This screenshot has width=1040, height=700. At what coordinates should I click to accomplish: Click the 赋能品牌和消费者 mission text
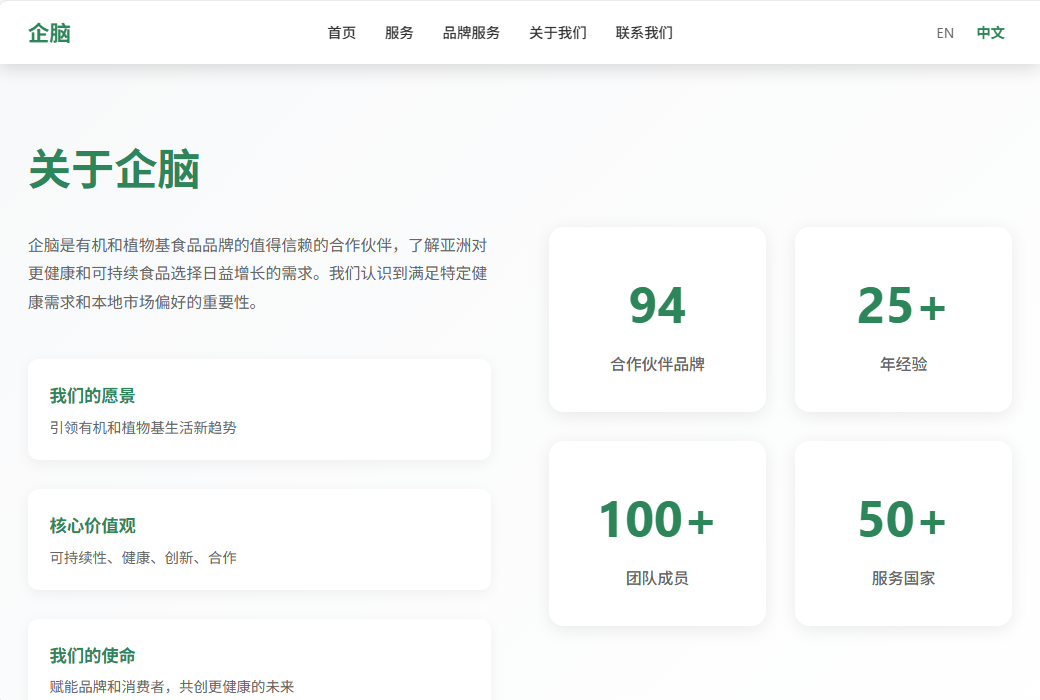[172, 687]
